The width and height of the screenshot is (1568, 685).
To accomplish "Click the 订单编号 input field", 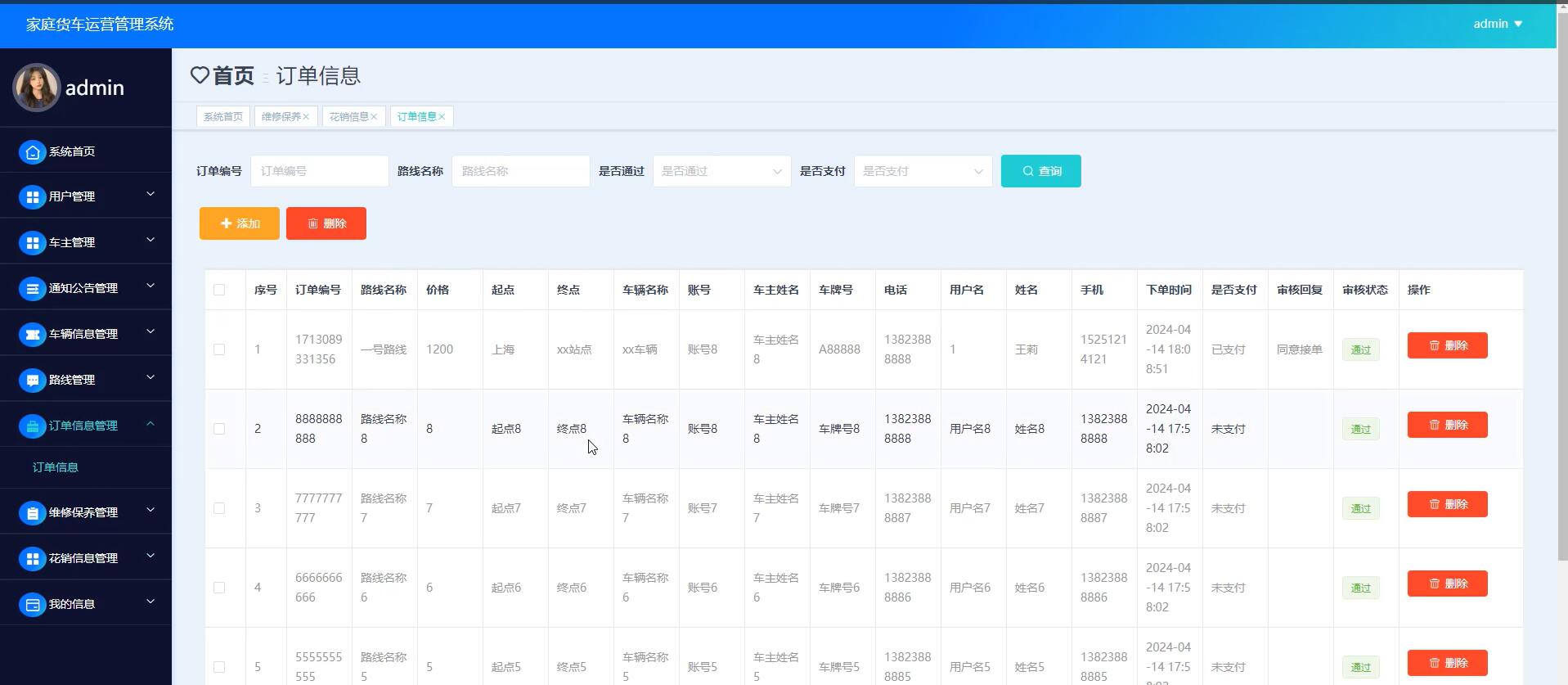I will tap(319, 171).
